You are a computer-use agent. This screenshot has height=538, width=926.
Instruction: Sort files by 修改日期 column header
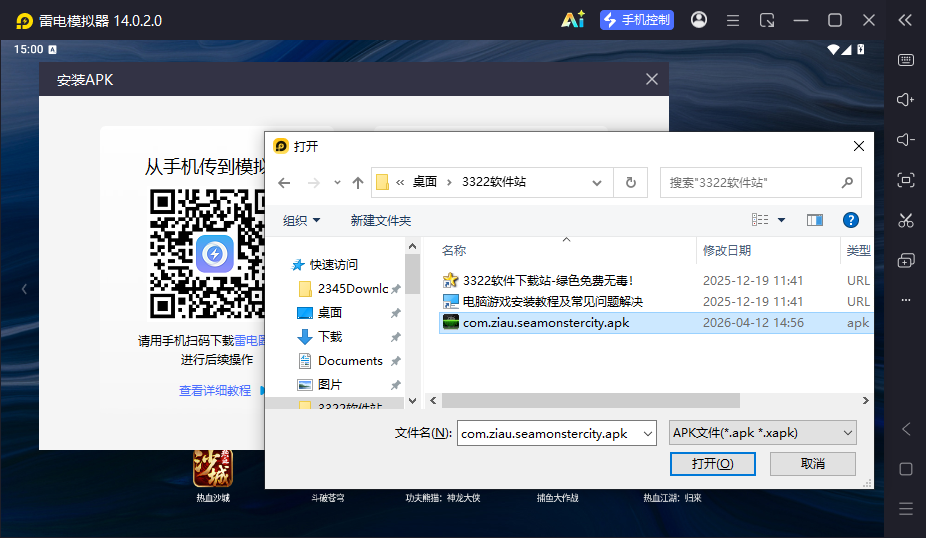coord(726,250)
